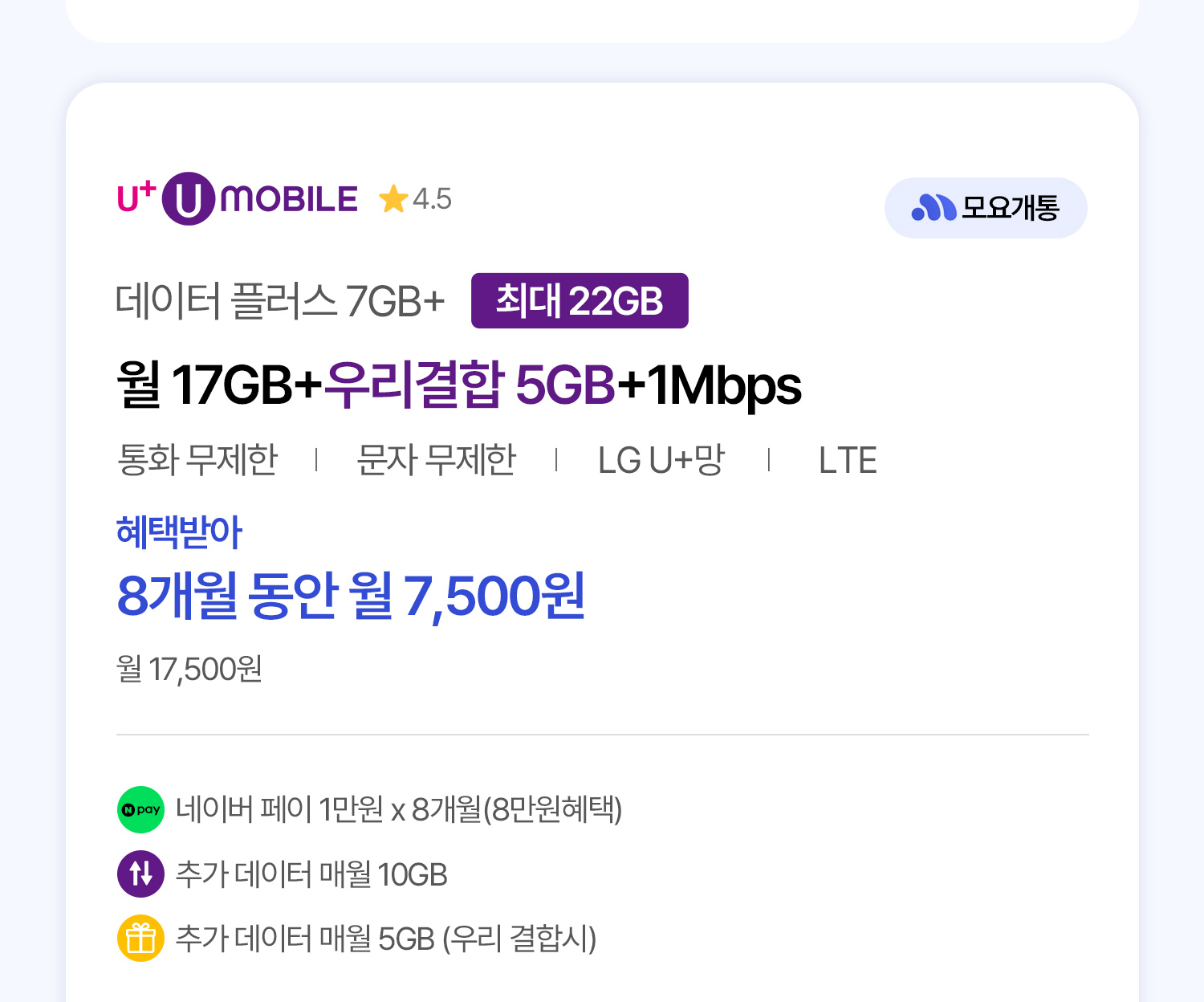Click the 추가 데이터 매월 10GB benefit
The image size is (1204, 1002).
(x=311, y=874)
